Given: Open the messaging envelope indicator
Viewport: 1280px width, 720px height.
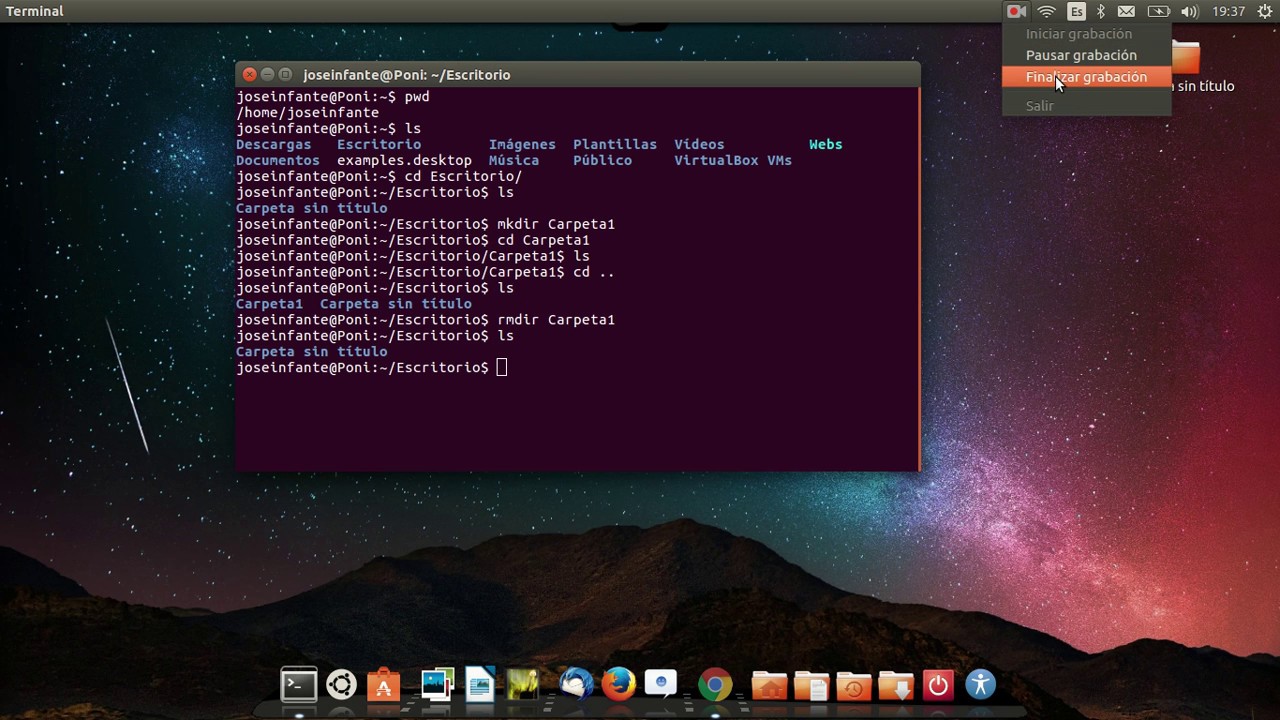Looking at the screenshot, I should click(1126, 11).
